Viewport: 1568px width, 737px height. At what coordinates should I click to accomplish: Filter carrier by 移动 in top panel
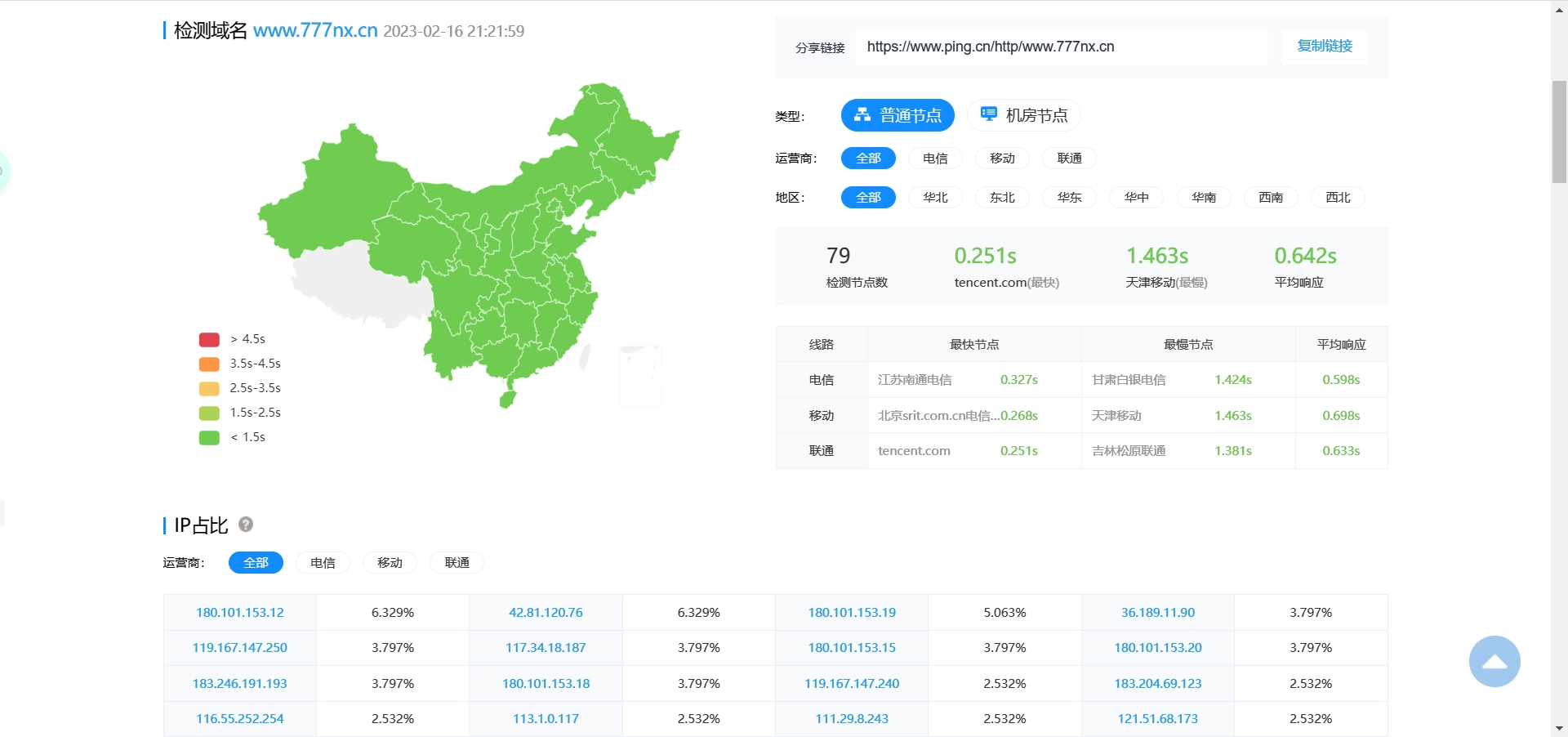1002,159
